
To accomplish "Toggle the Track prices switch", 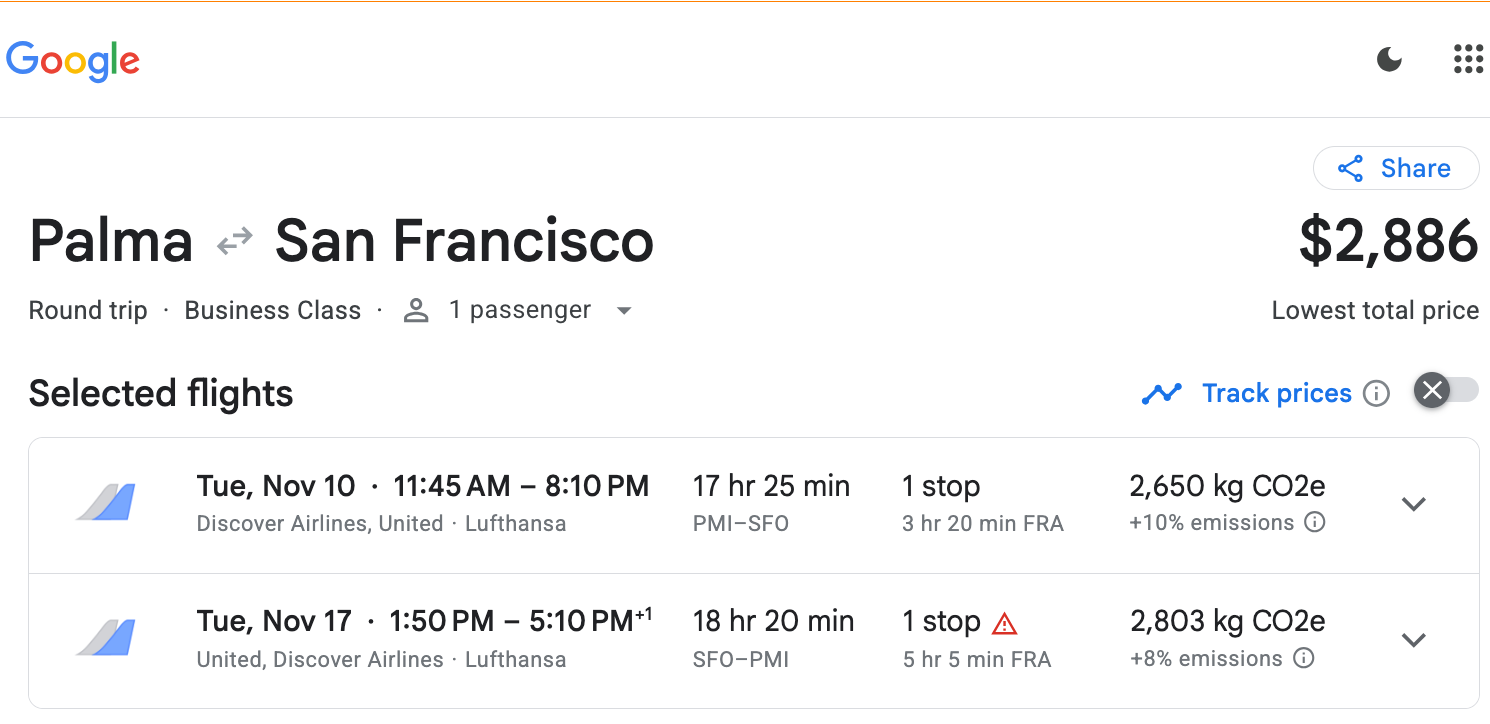I will 1446,390.
